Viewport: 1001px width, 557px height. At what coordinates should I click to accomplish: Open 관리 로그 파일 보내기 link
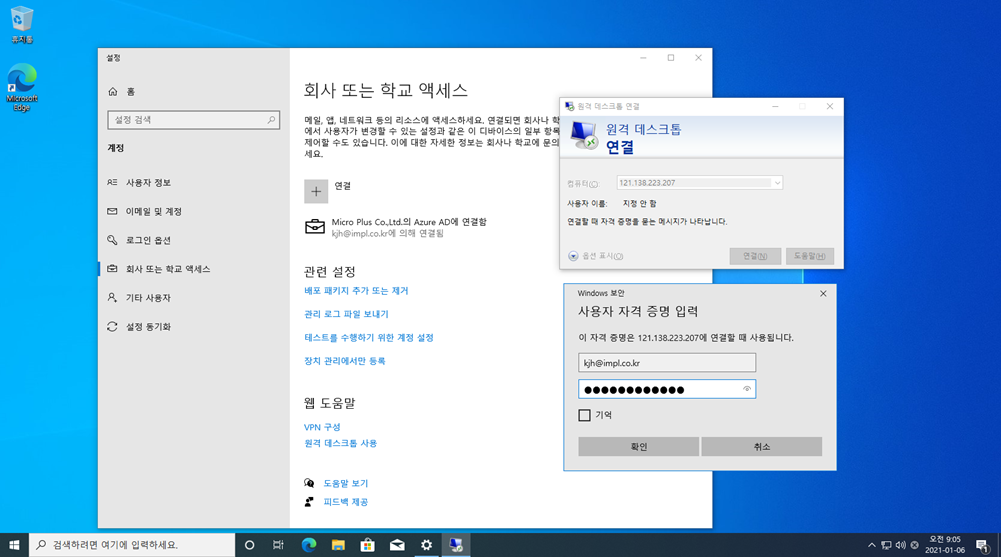(x=346, y=314)
